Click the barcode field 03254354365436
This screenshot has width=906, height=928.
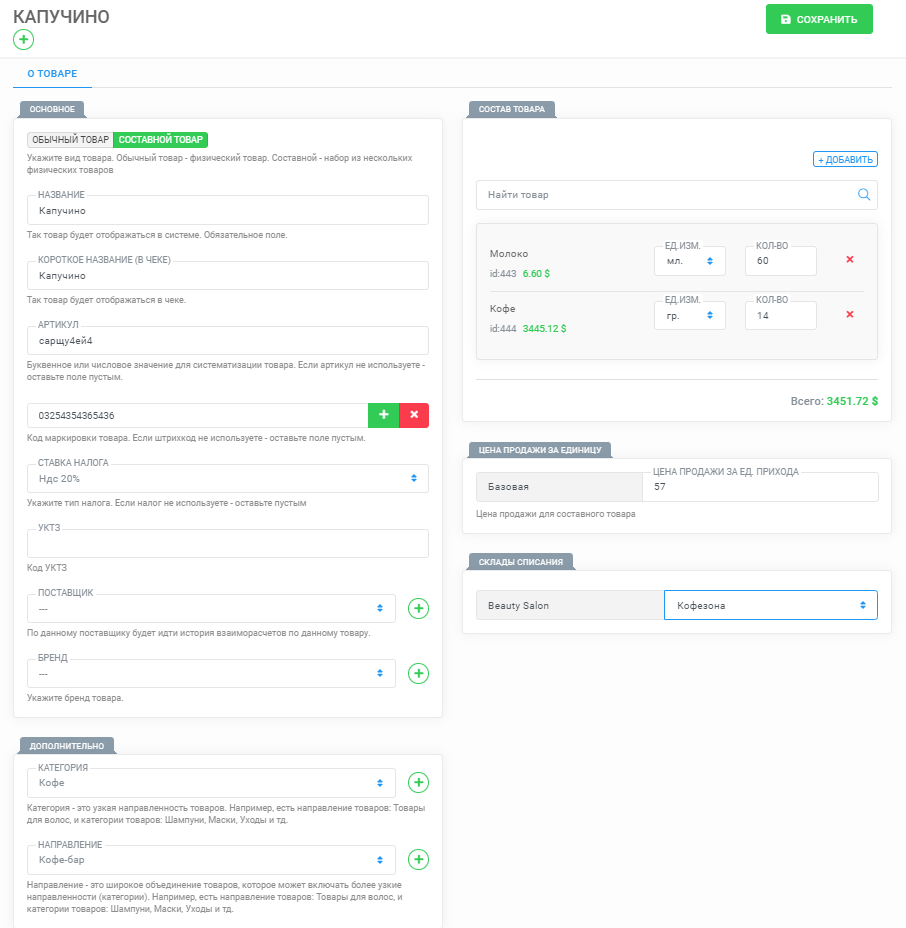pos(198,415)
